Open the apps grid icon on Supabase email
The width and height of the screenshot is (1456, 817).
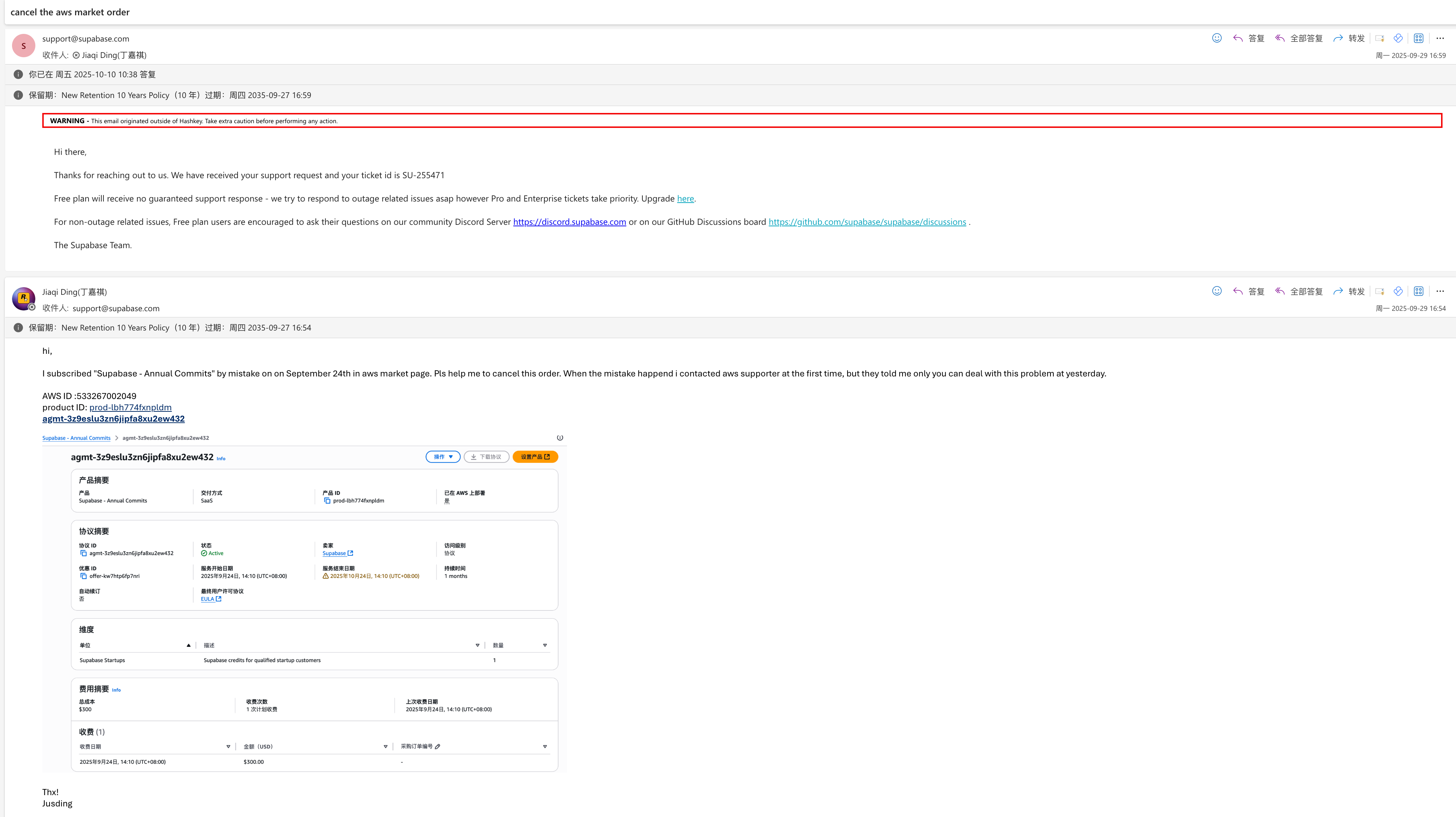pyautogui.click(x=1418, y=38)
